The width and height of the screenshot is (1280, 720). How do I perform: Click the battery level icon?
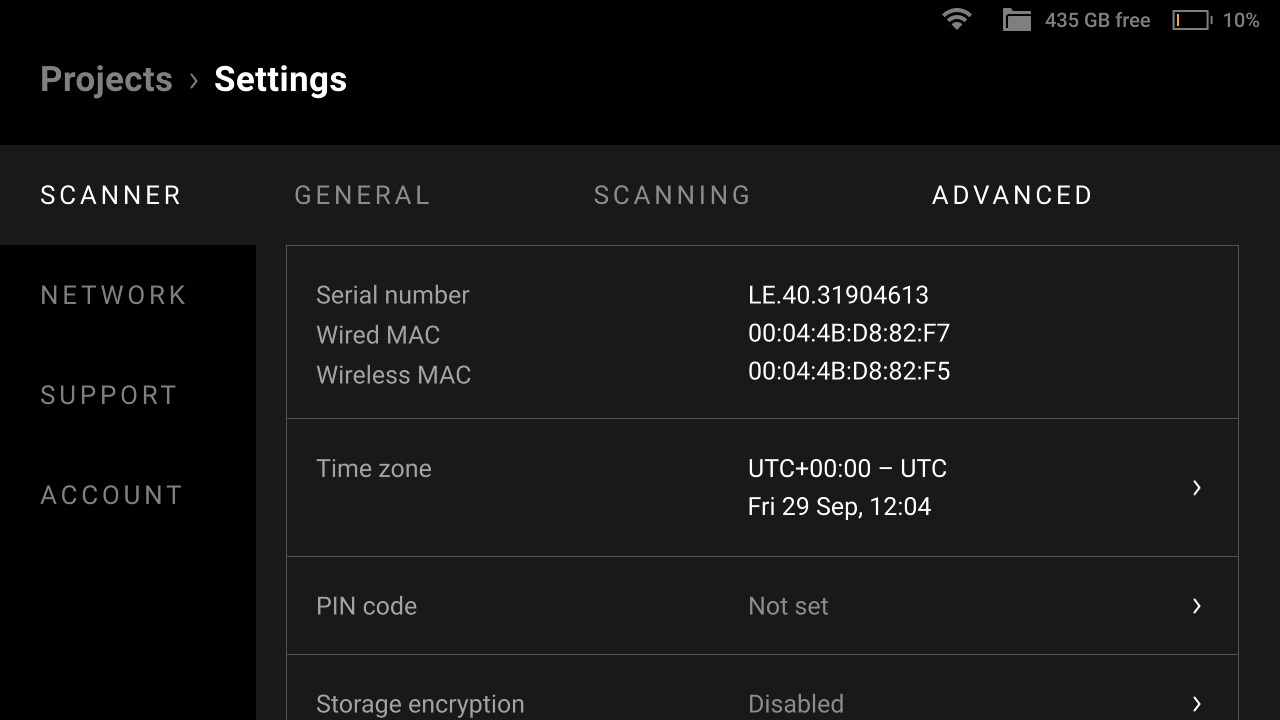pyautogui.click(x=1191, y=20)
